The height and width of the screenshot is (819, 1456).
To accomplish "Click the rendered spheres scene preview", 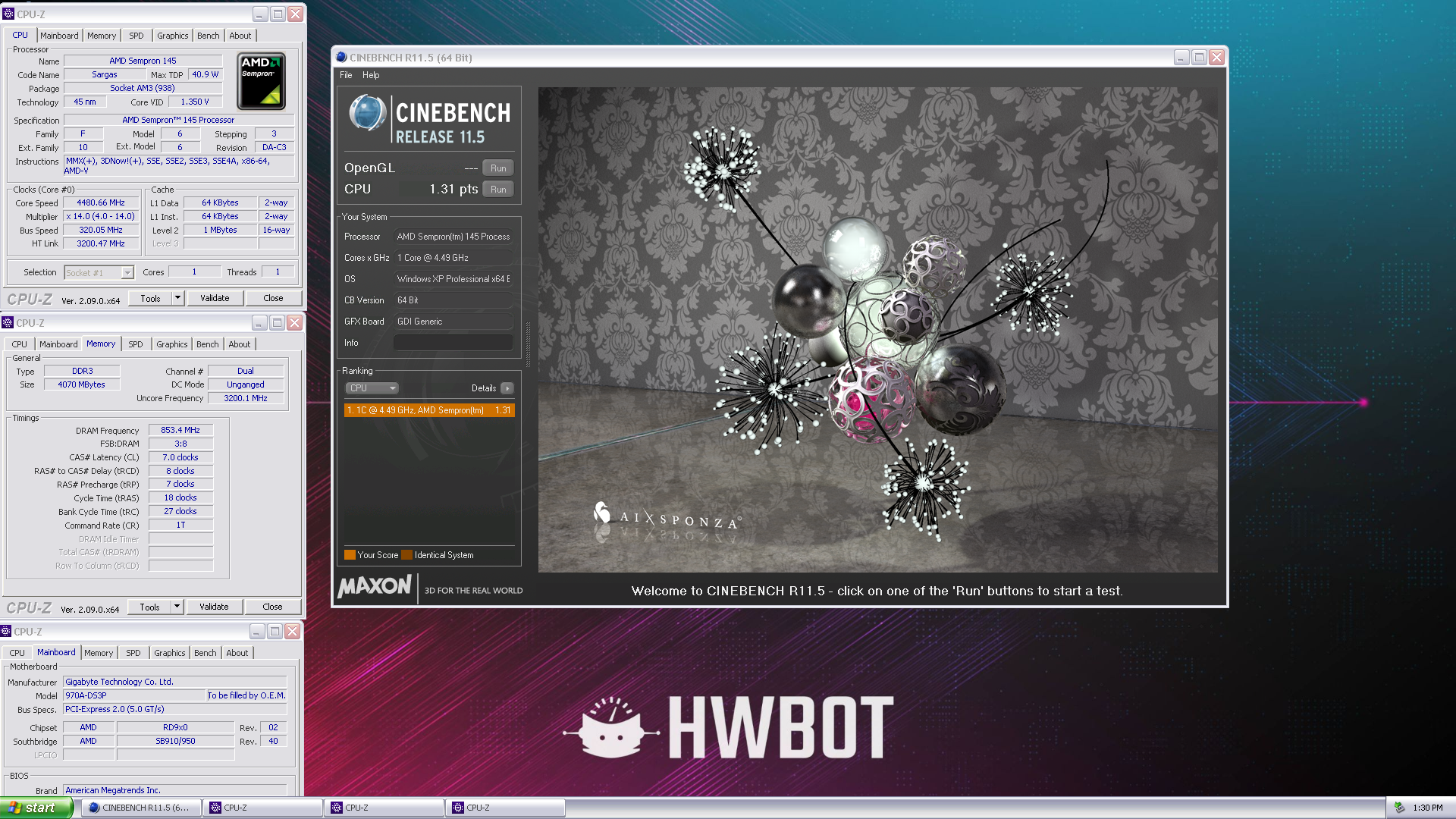I will (x=877, y=330).
